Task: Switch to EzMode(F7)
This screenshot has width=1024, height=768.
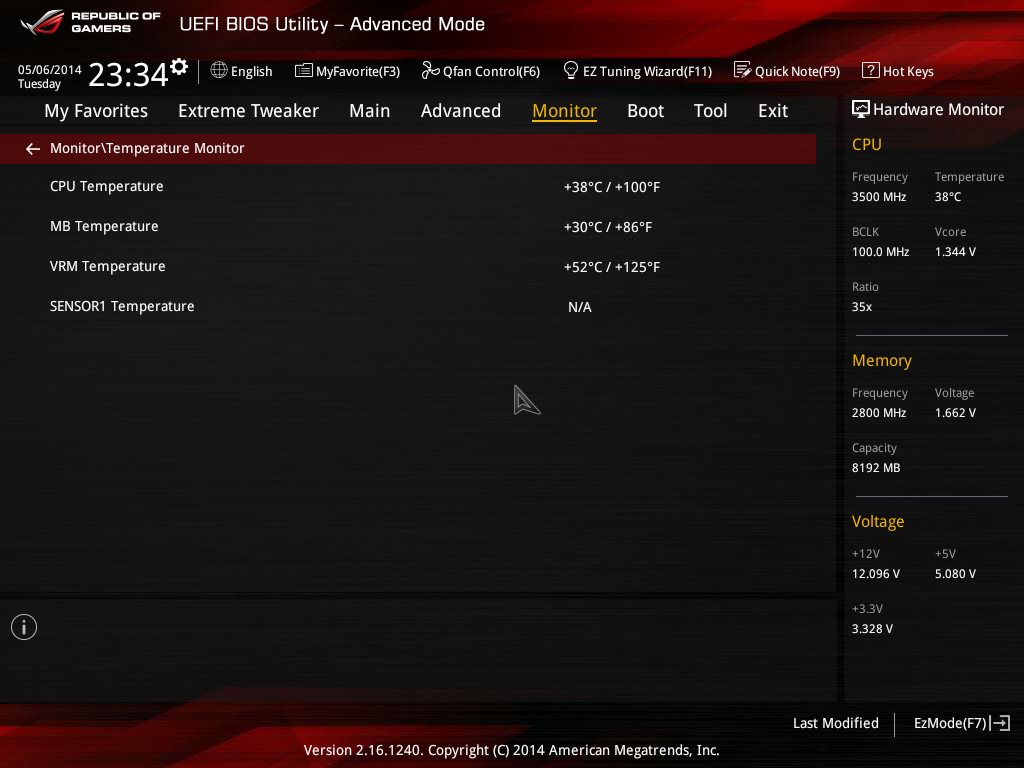Action: pos(962,723)
